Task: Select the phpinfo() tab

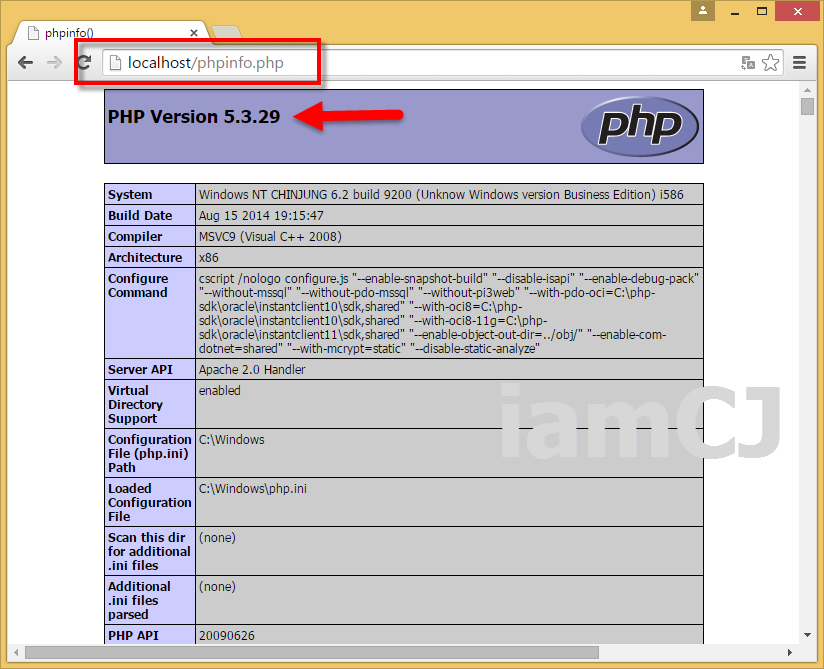Action: click(x=111, y=33)
